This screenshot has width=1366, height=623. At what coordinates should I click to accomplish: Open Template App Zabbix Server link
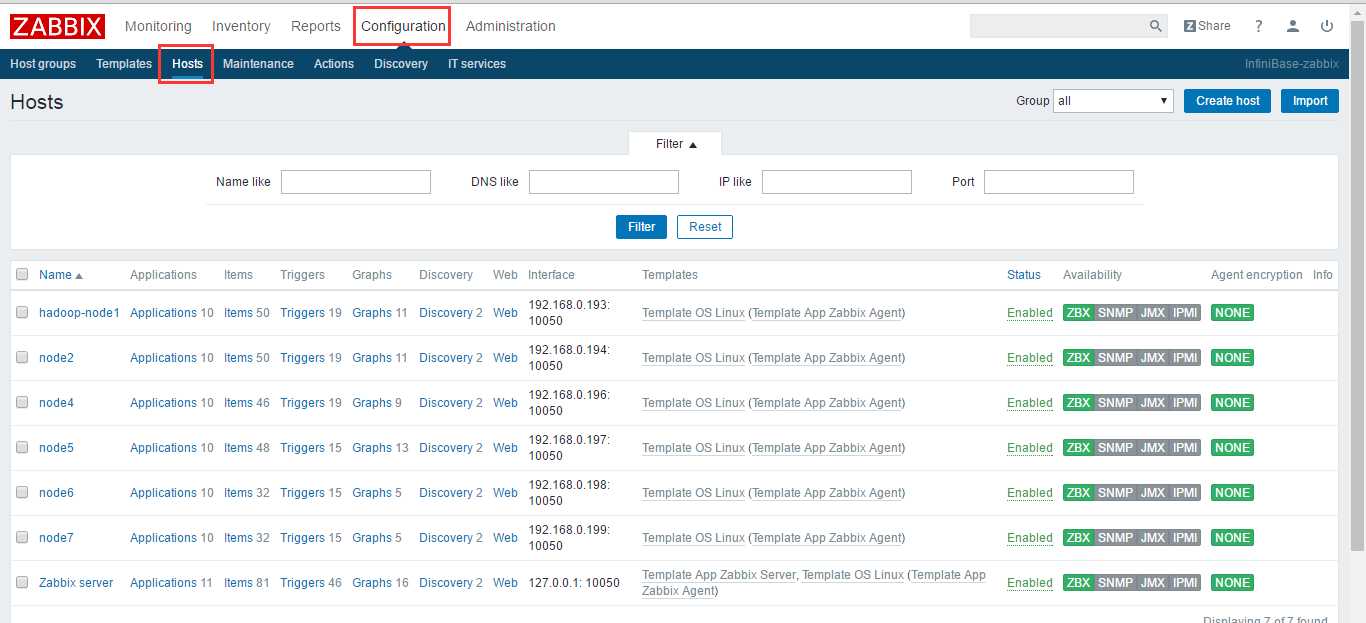click(719, 575)
